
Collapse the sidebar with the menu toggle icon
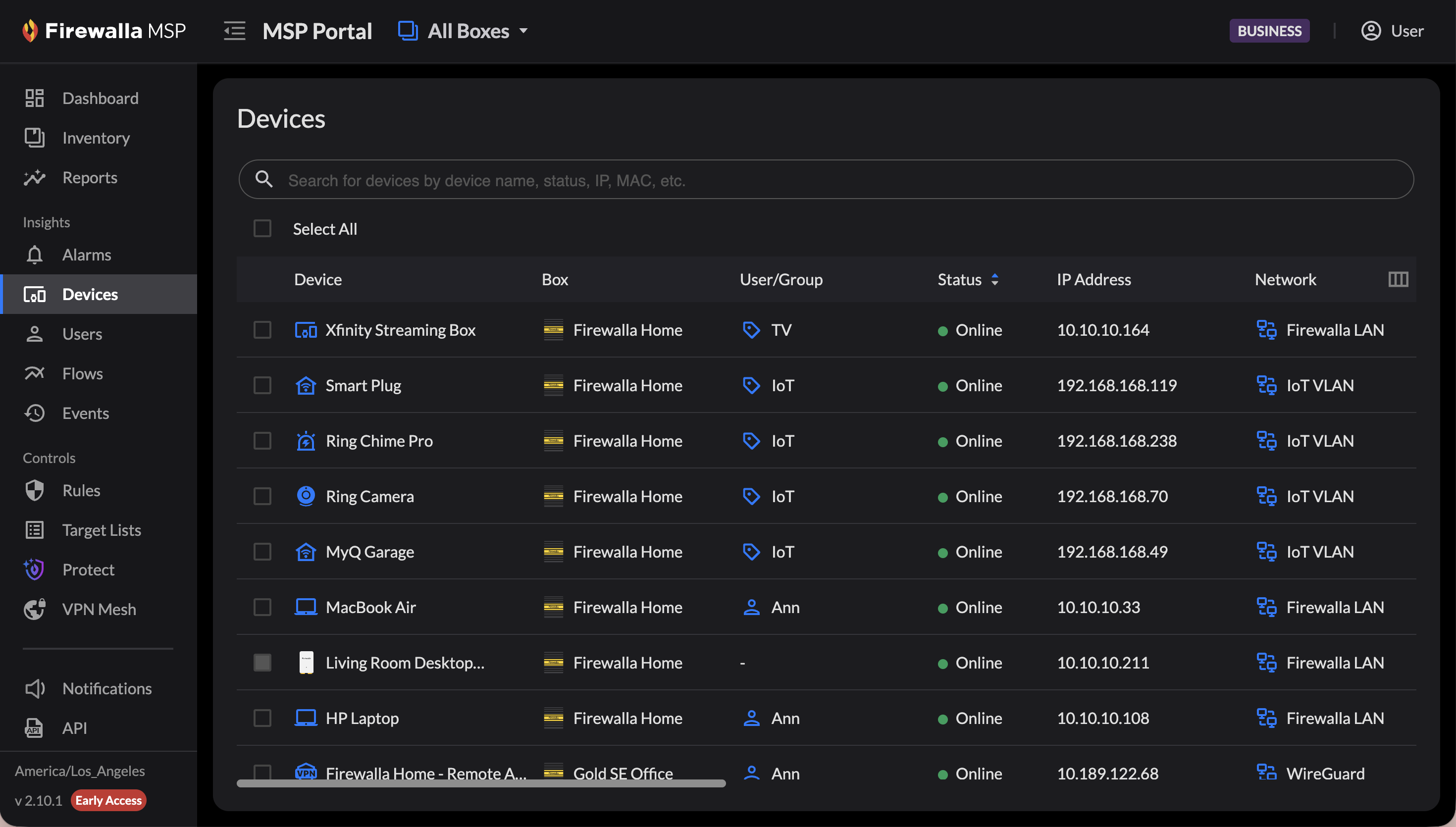(x=235, y=31)
